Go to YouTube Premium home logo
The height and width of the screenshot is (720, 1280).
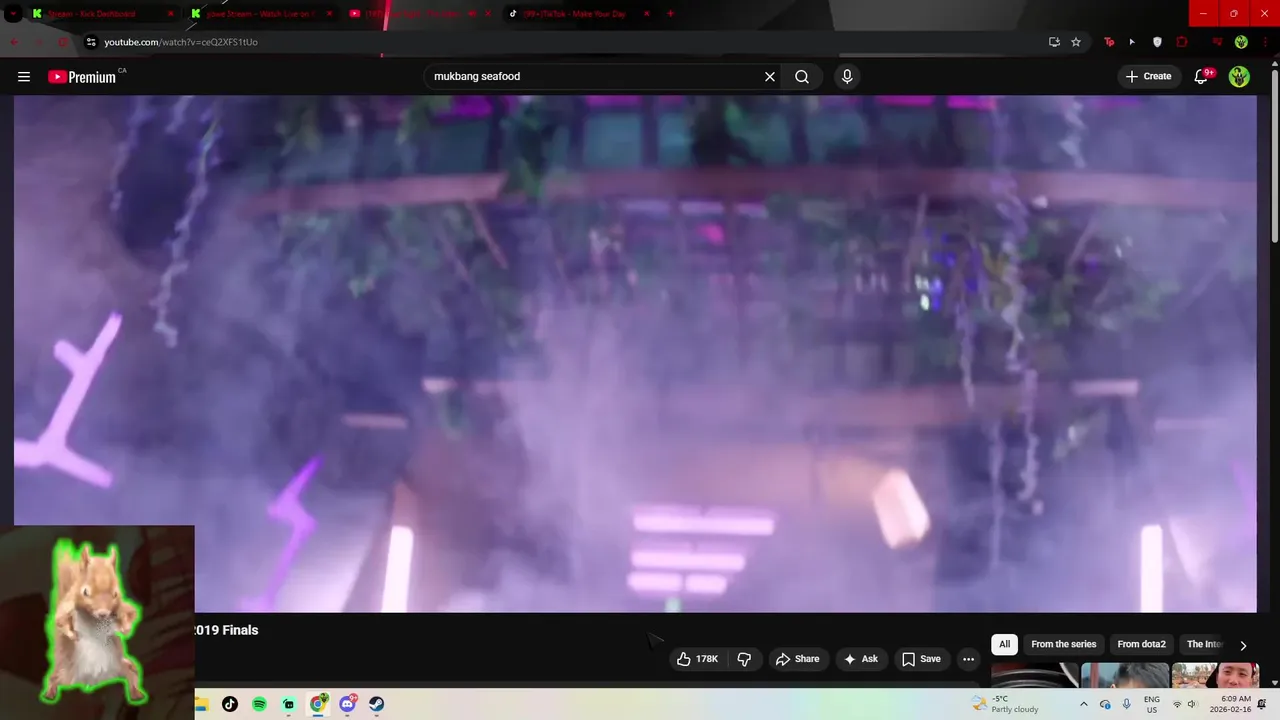82,77
